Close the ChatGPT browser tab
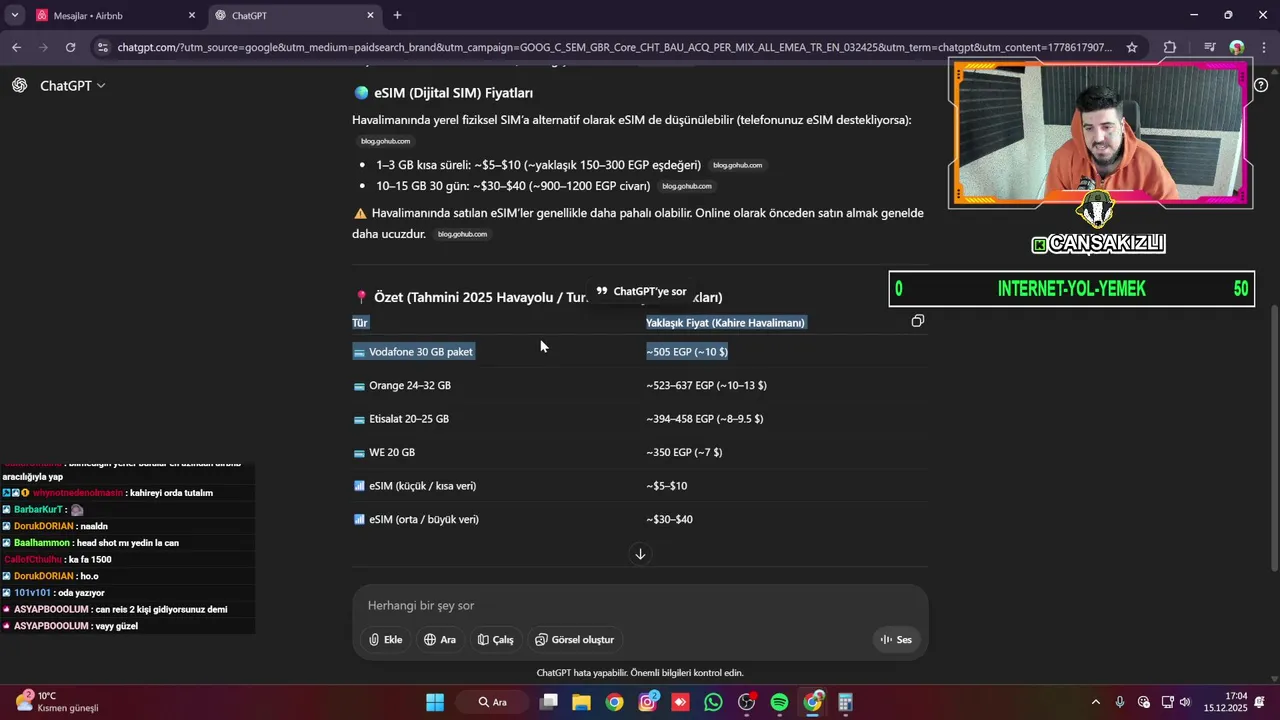Screen dimensions: 1280x720 [370, 16]
